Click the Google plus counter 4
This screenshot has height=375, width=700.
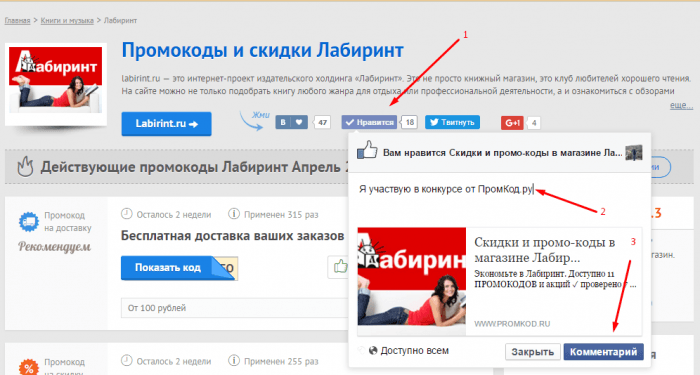tap(534, 123)
